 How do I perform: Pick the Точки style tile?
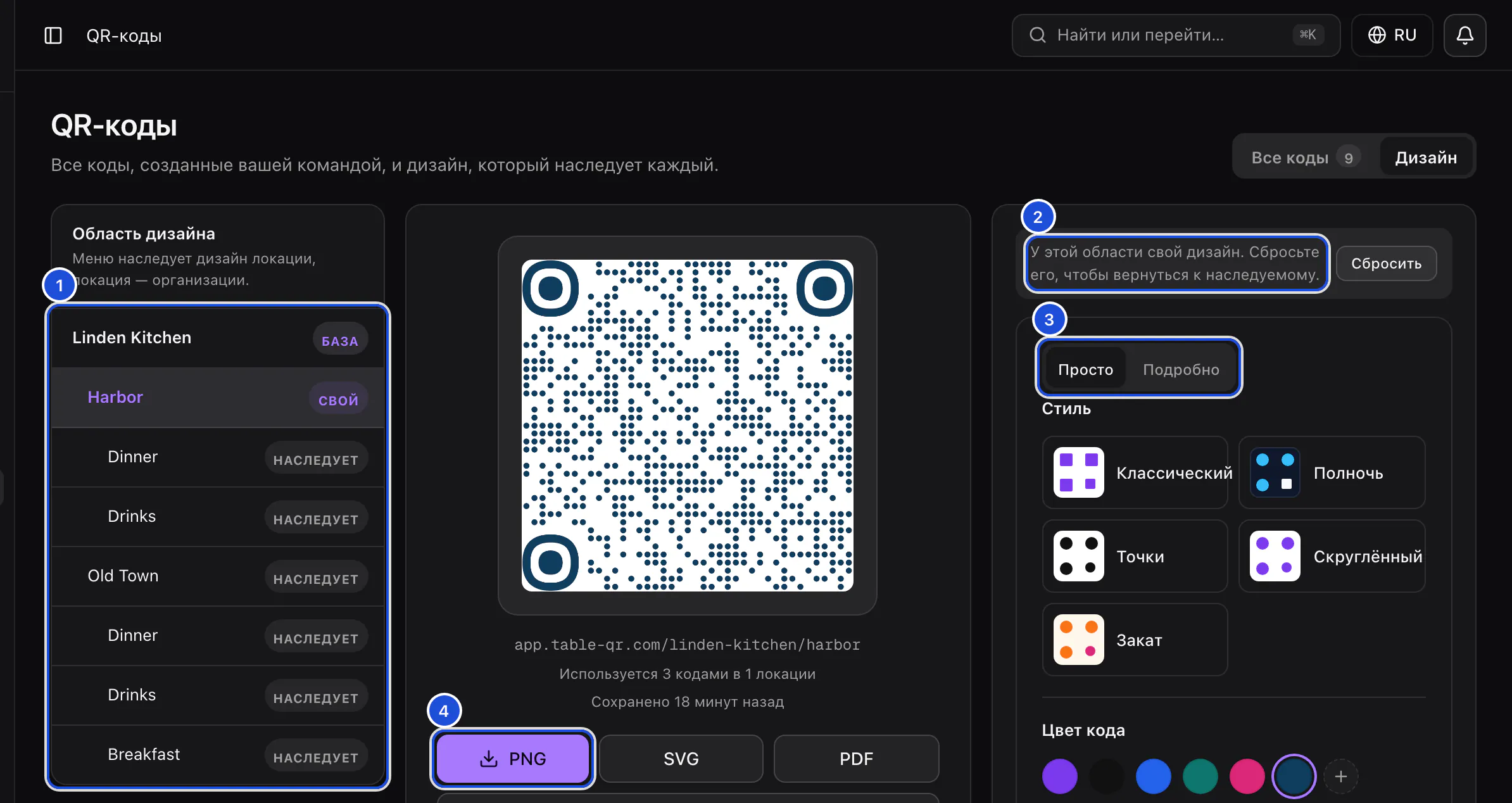click(1135, 556)
